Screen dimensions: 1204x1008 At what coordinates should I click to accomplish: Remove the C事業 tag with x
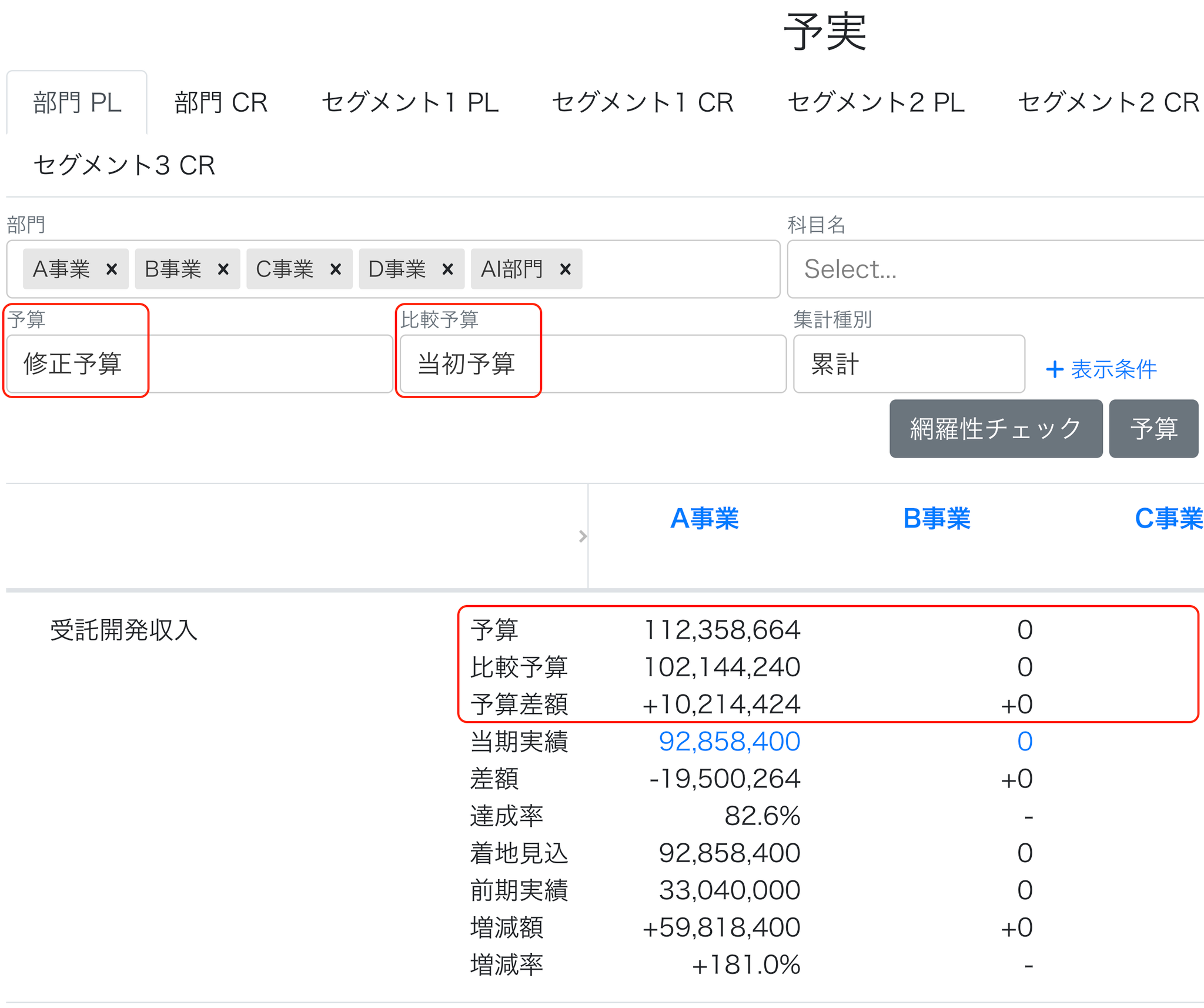click(x=335, y=269)
